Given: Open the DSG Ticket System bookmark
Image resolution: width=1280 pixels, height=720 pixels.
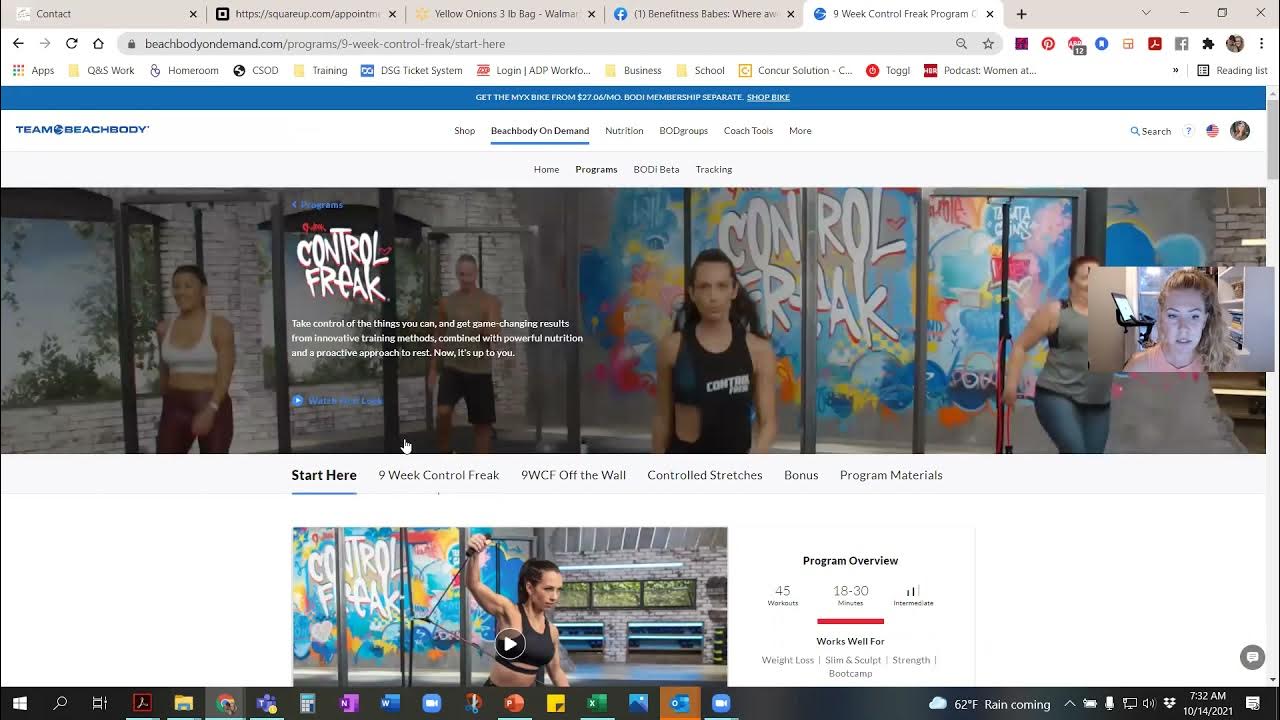Looking at the screenshot, I should tap(411, 70).
